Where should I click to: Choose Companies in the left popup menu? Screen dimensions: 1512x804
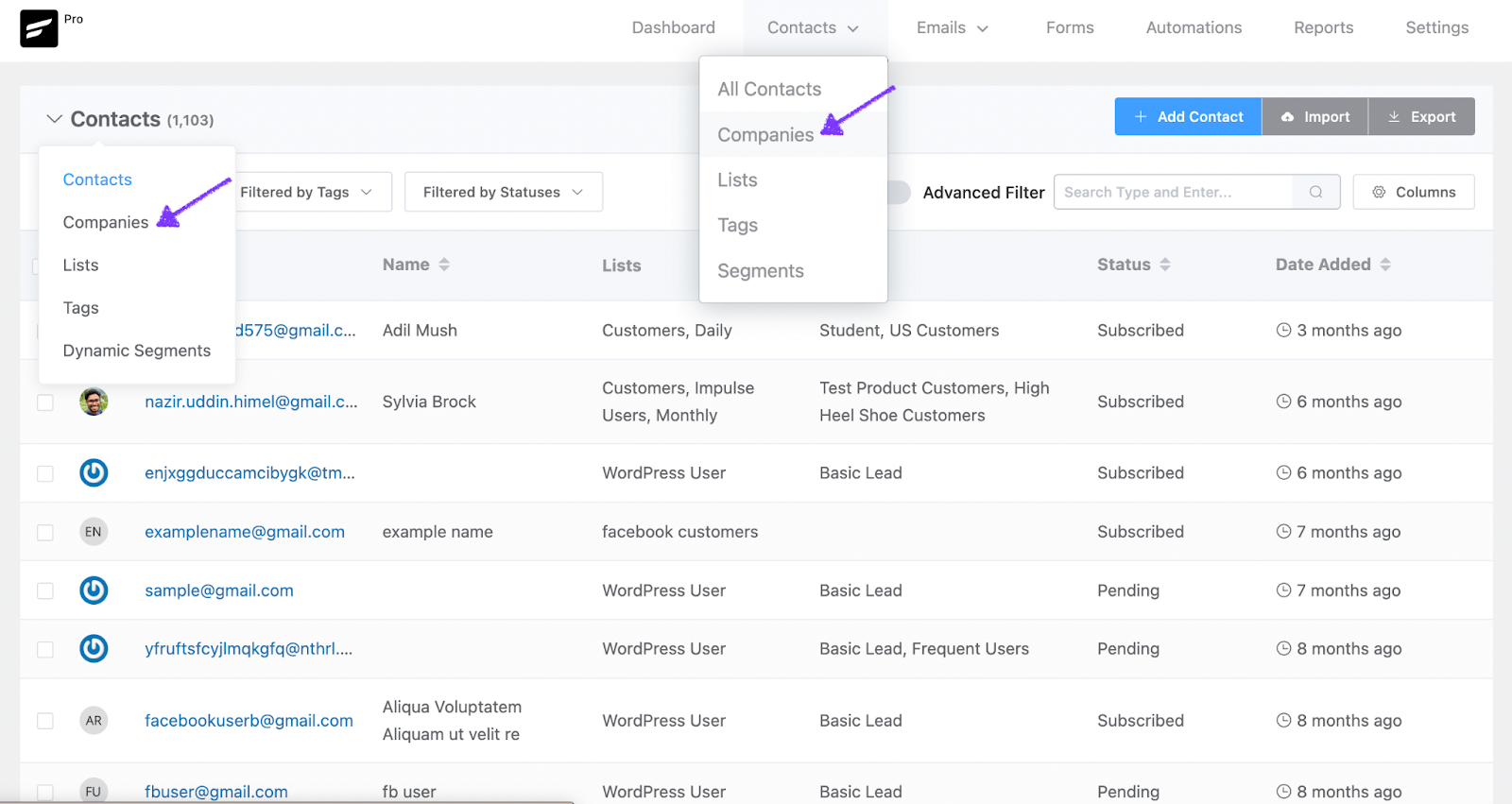pyautogui.click(x=106, y=222)
